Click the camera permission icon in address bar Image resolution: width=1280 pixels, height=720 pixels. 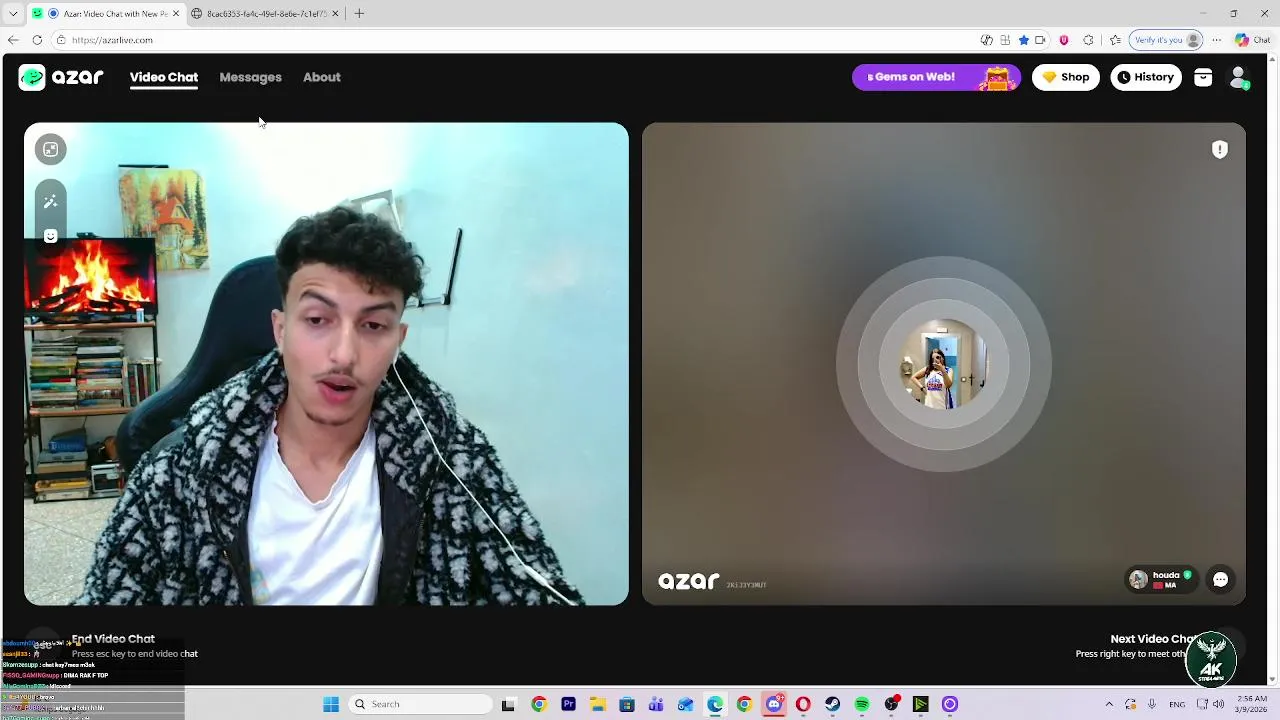1040,40
